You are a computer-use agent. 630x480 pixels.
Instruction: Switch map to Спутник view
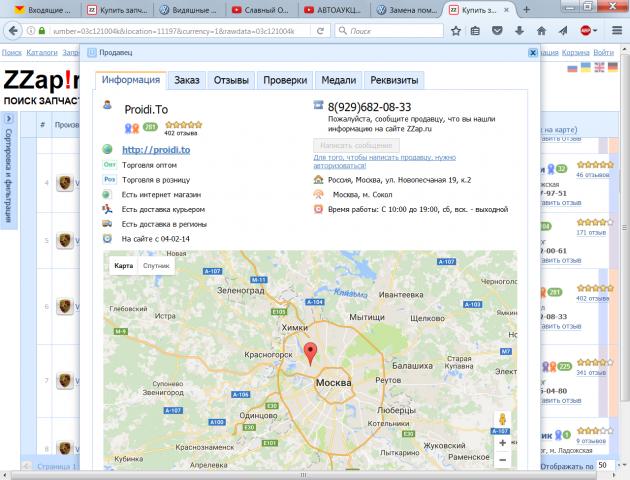click(x=156, y=266)
